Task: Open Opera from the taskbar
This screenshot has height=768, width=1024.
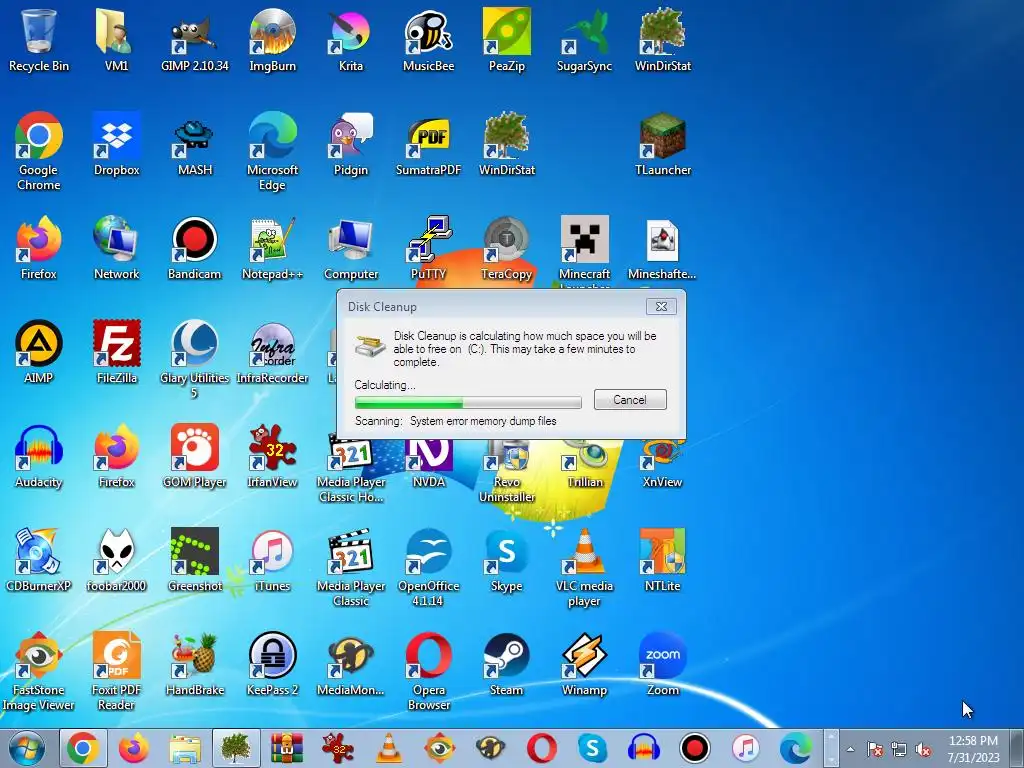Action: (x=541, y=748)
